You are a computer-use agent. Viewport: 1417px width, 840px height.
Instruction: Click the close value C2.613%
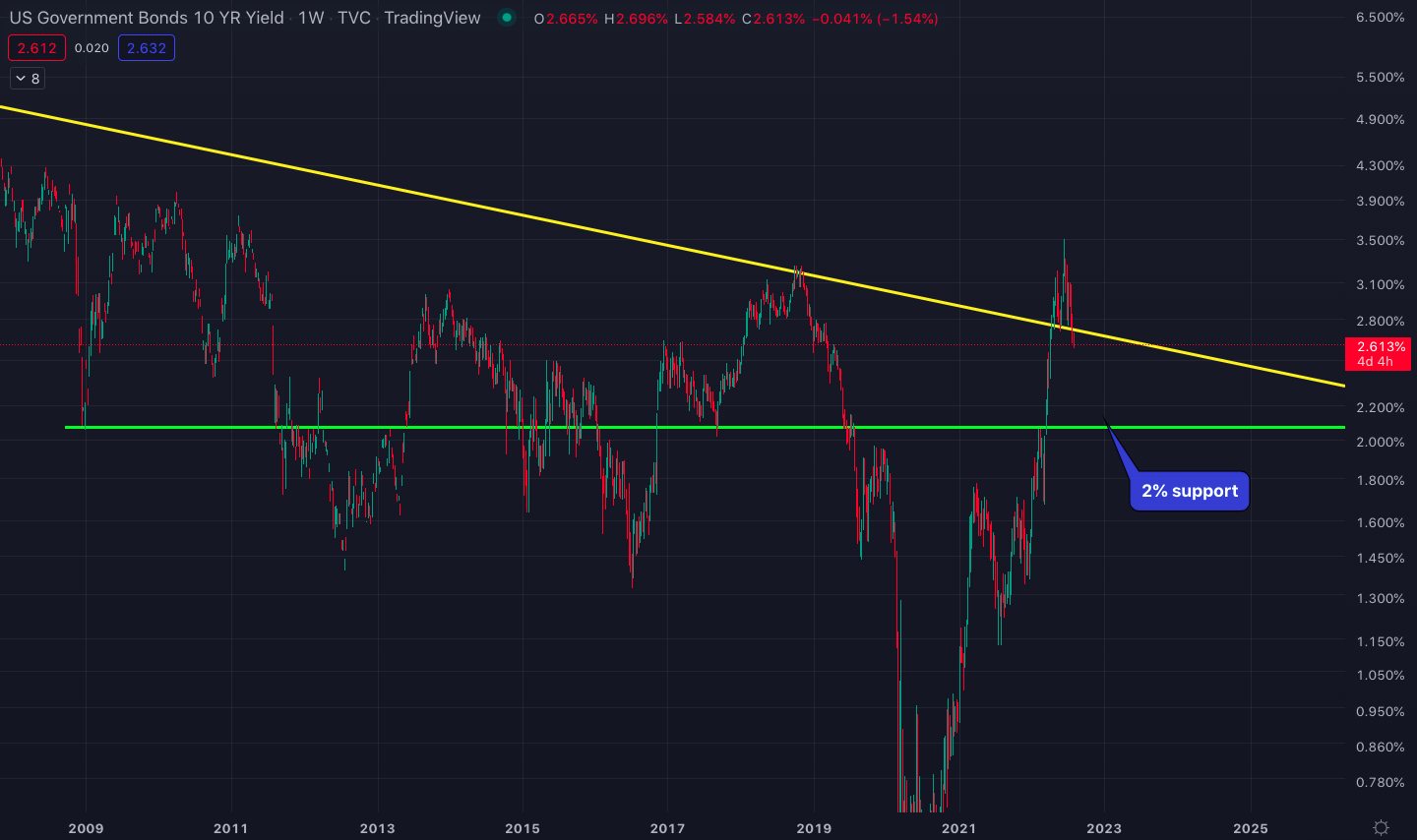tap(772, 19)
